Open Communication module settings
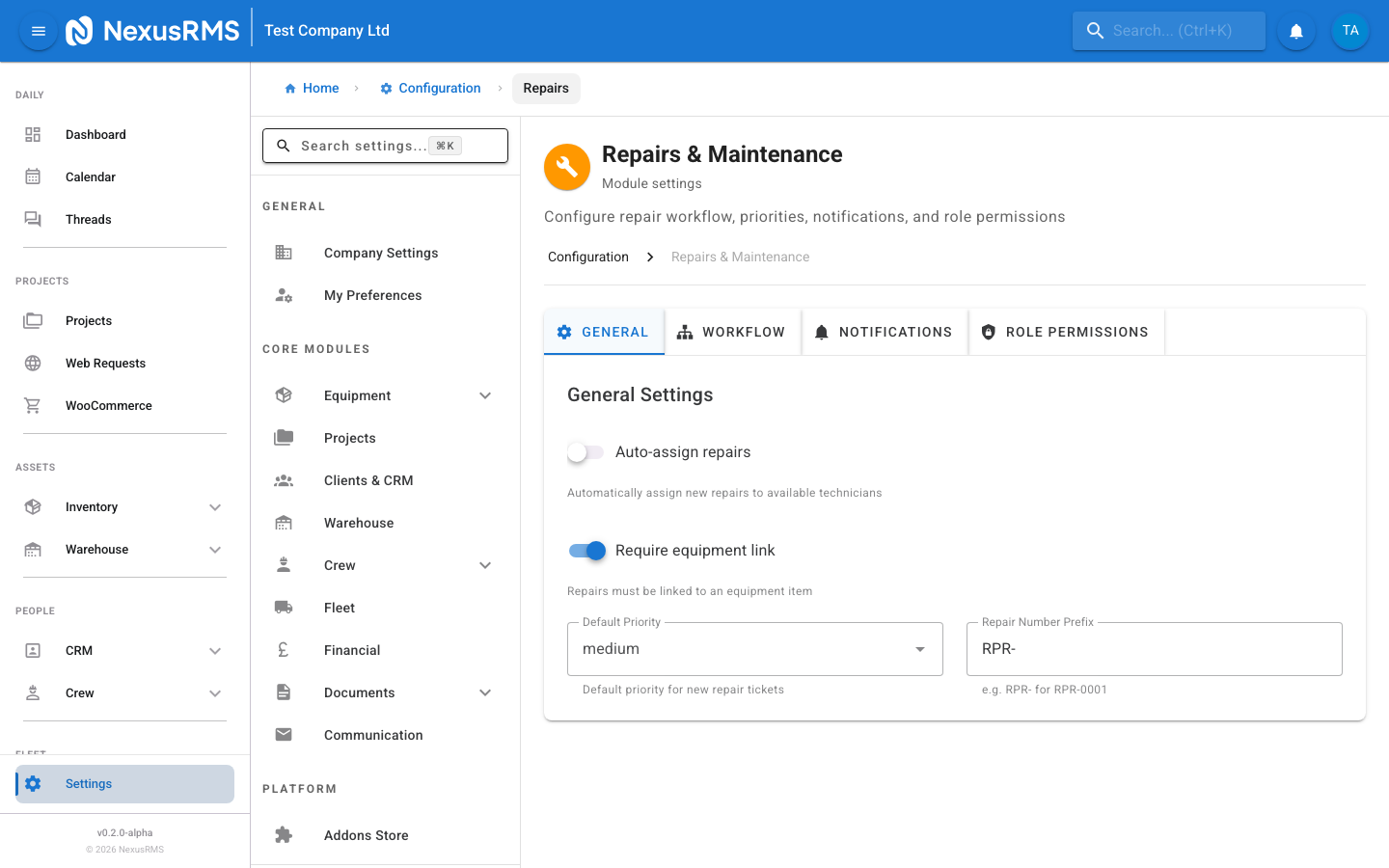The width and height of the screenshot is (1389, 868). [373, 734]
